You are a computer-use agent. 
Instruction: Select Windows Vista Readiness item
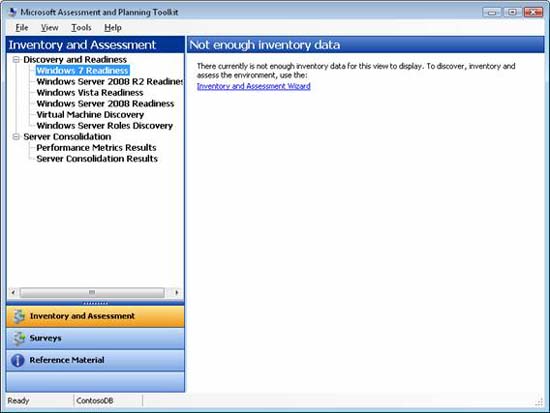click(x=90, y=93)
